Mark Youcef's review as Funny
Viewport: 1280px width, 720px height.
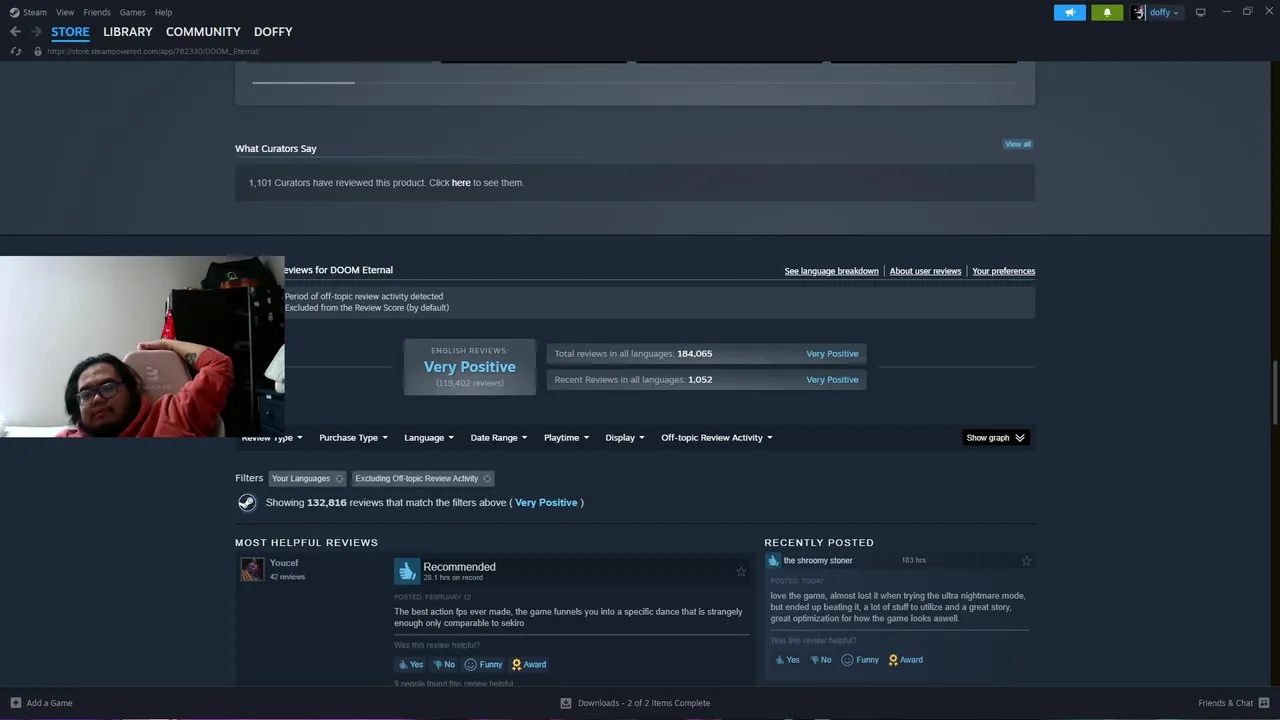483,664
